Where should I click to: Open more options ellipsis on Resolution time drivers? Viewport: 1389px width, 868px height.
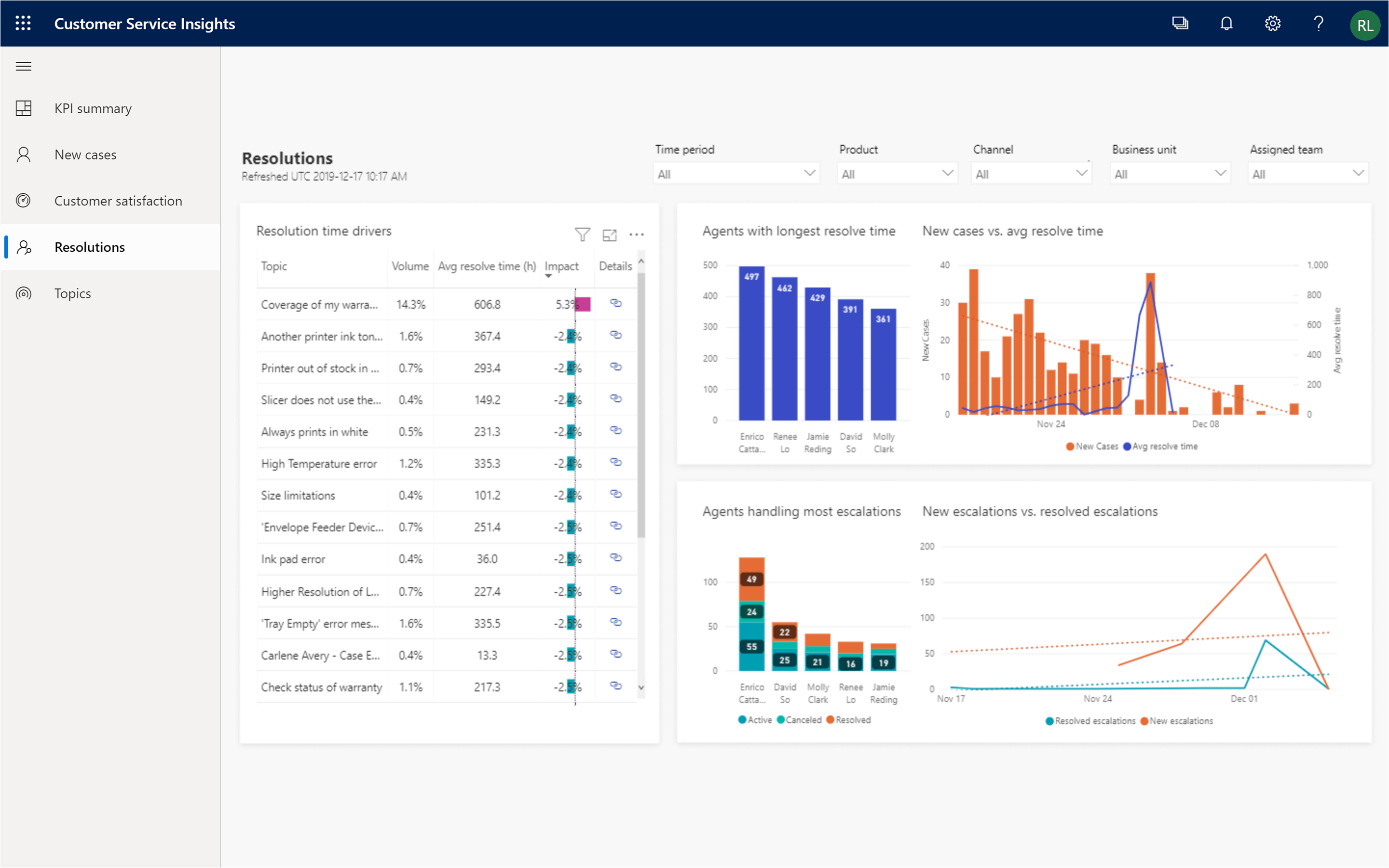(x=637, y=234)
